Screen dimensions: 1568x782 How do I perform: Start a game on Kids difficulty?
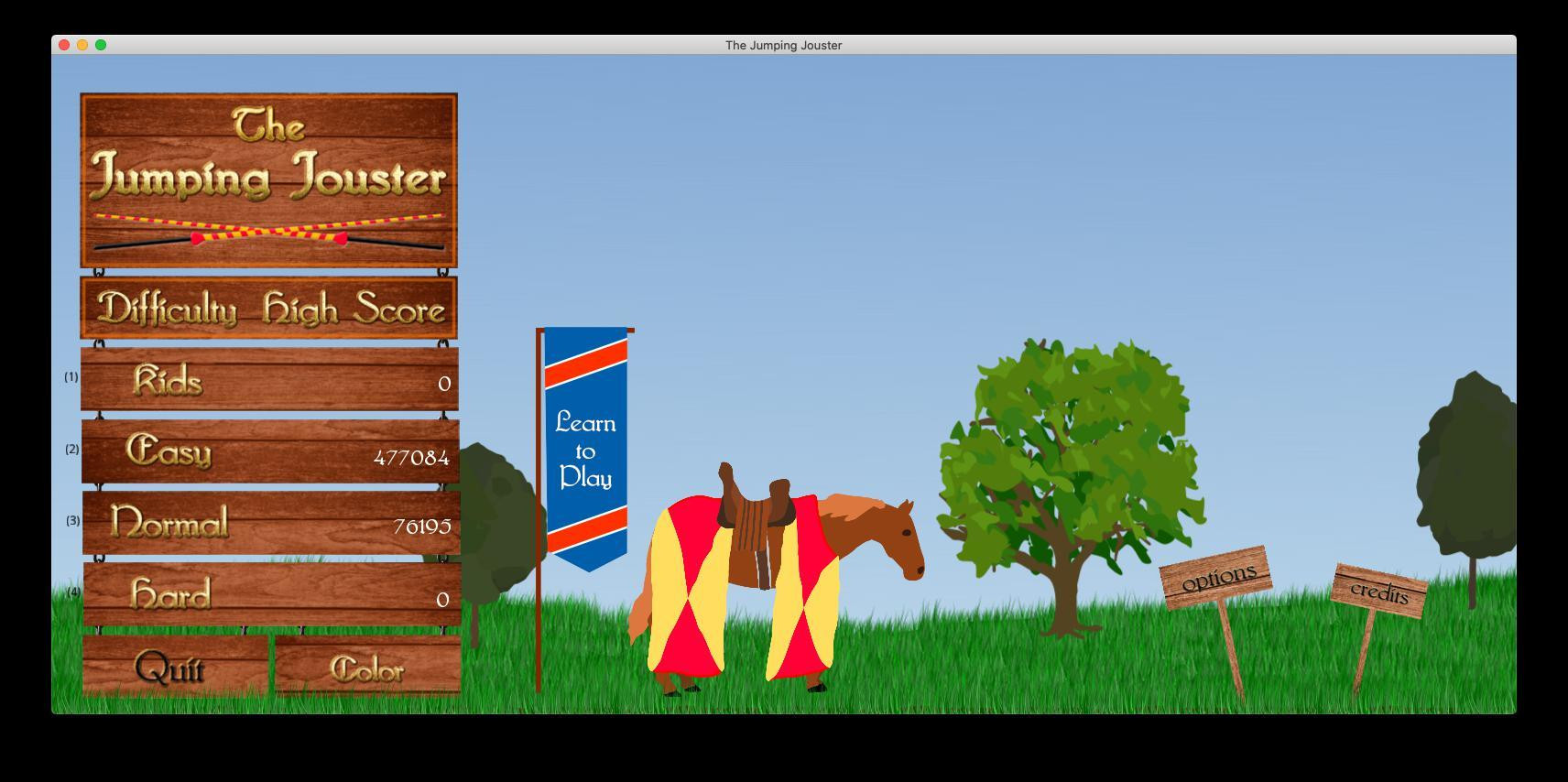pos(269,379)
